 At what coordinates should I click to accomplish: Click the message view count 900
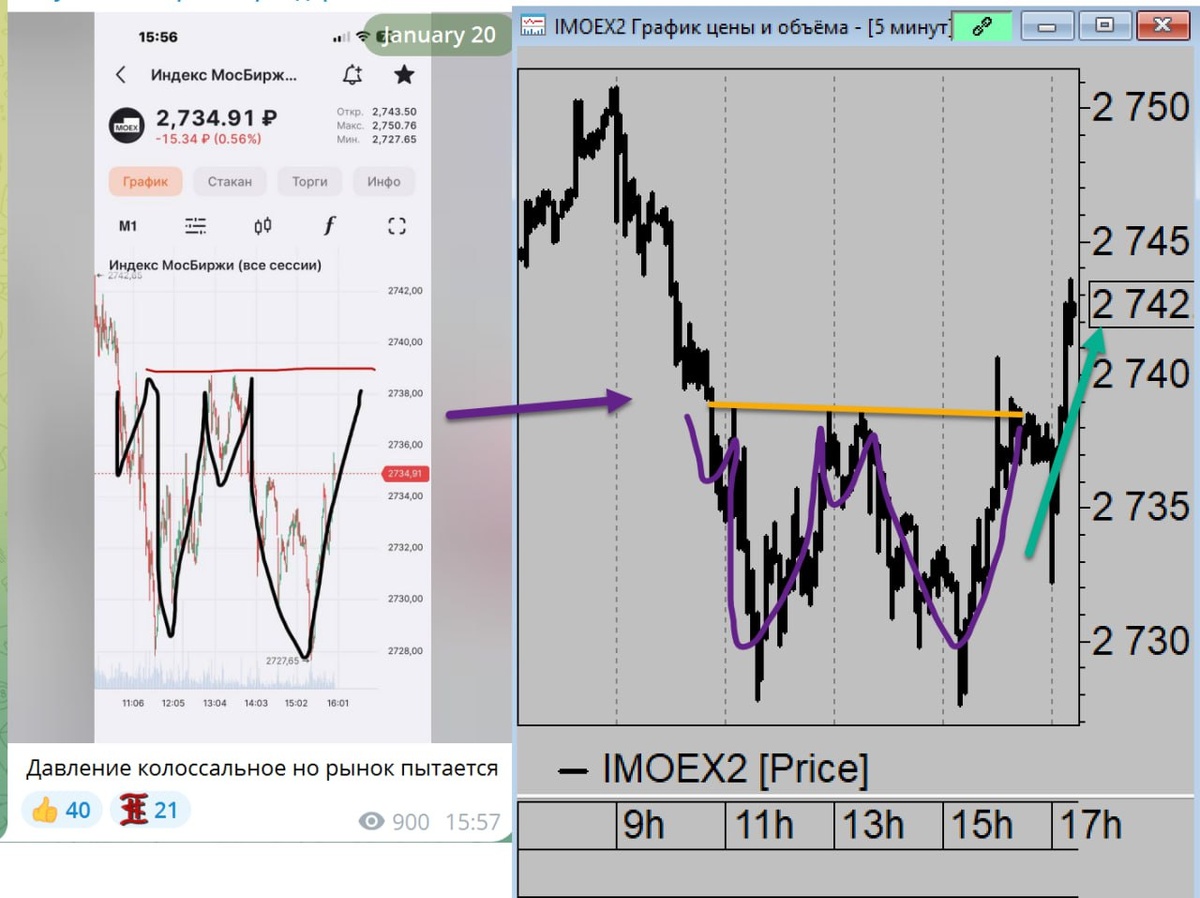[x=396, y=822]
